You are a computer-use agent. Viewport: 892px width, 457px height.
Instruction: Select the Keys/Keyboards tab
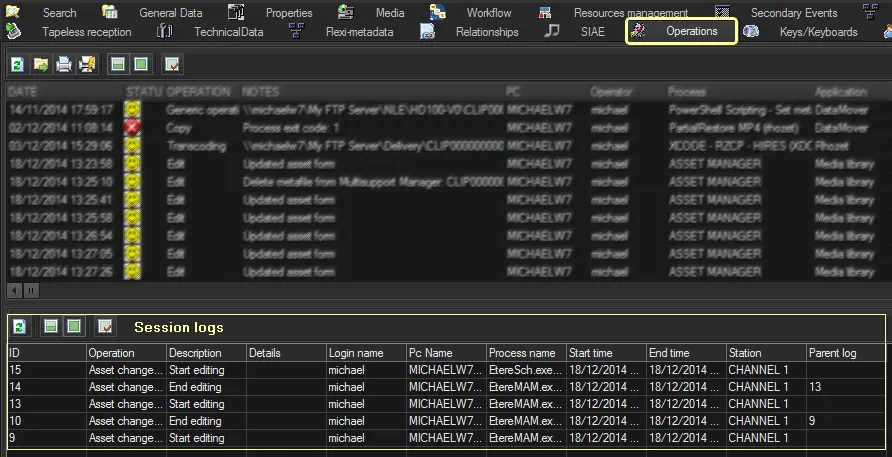tap(818, 31)
